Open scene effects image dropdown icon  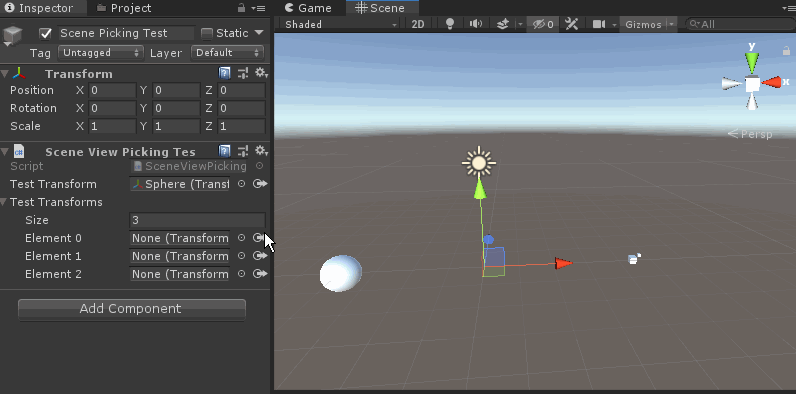(503, 24)
